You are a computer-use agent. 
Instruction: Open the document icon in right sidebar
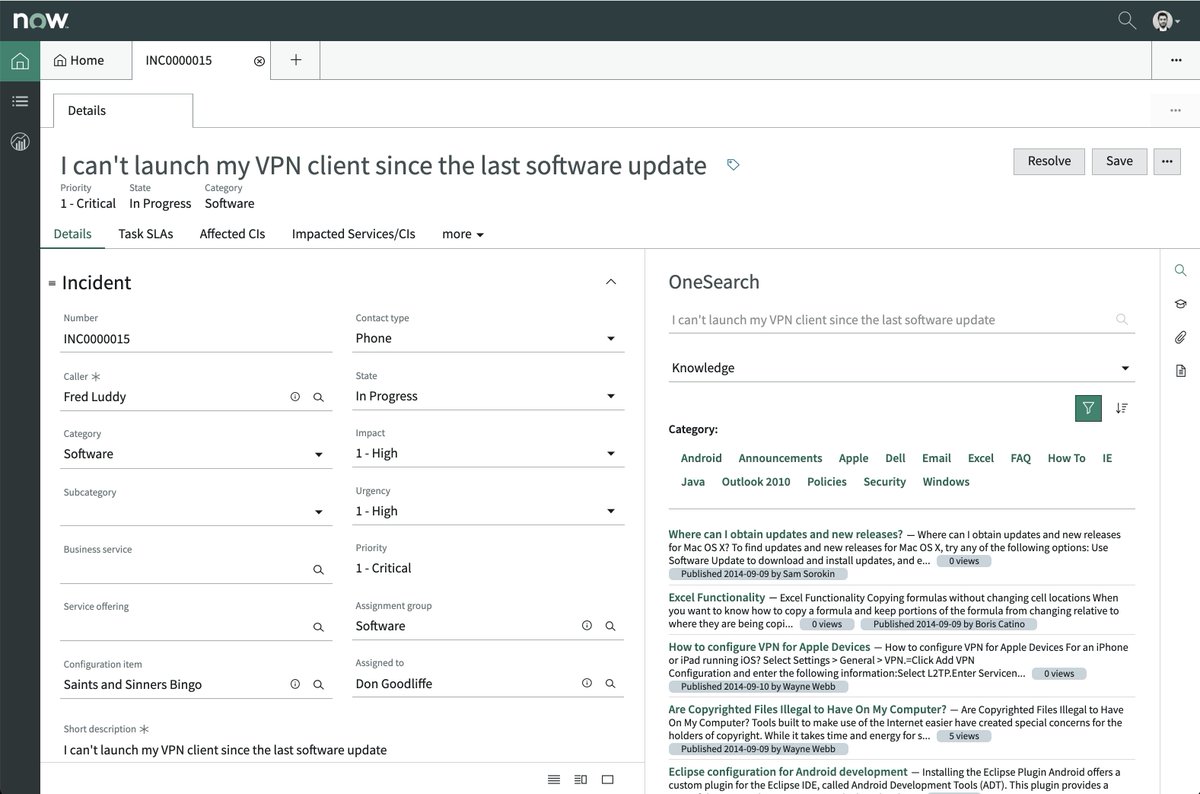pyautogui.click(x=1180, y=371)
